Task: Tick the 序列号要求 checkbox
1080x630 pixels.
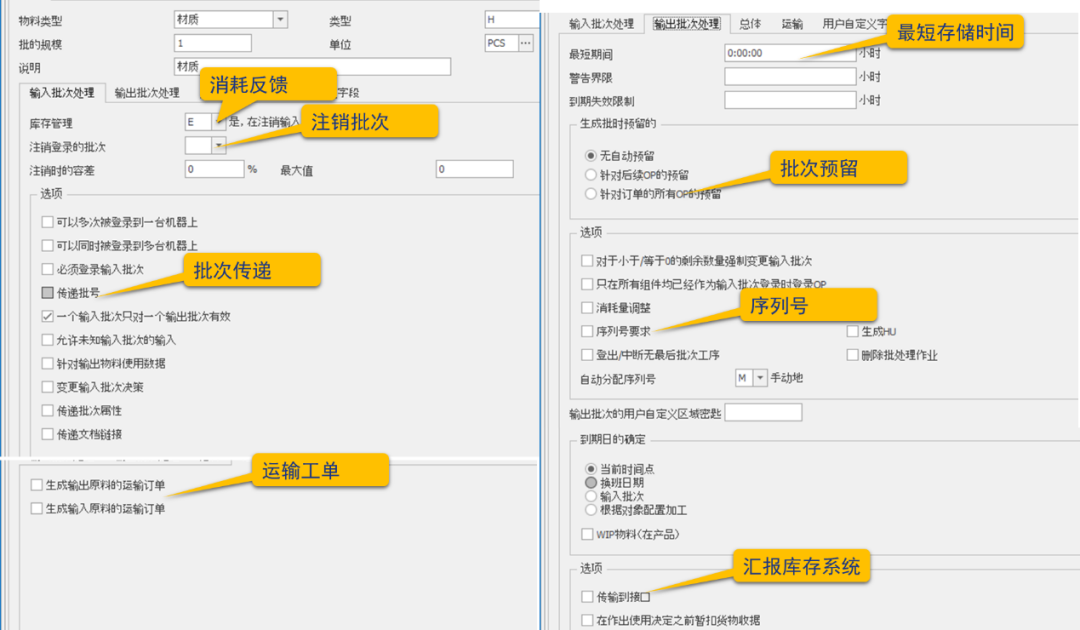Action: coord(587,331)
